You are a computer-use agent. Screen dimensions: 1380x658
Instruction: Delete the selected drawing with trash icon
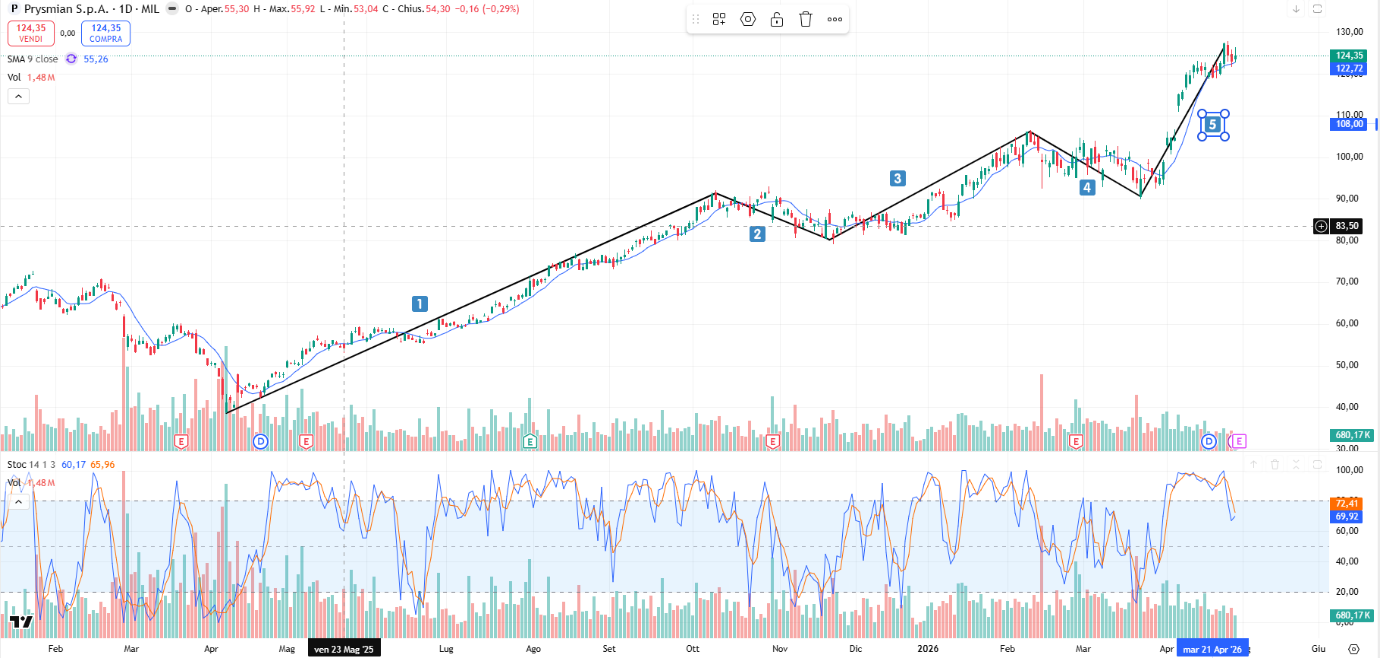click(806, 19)
